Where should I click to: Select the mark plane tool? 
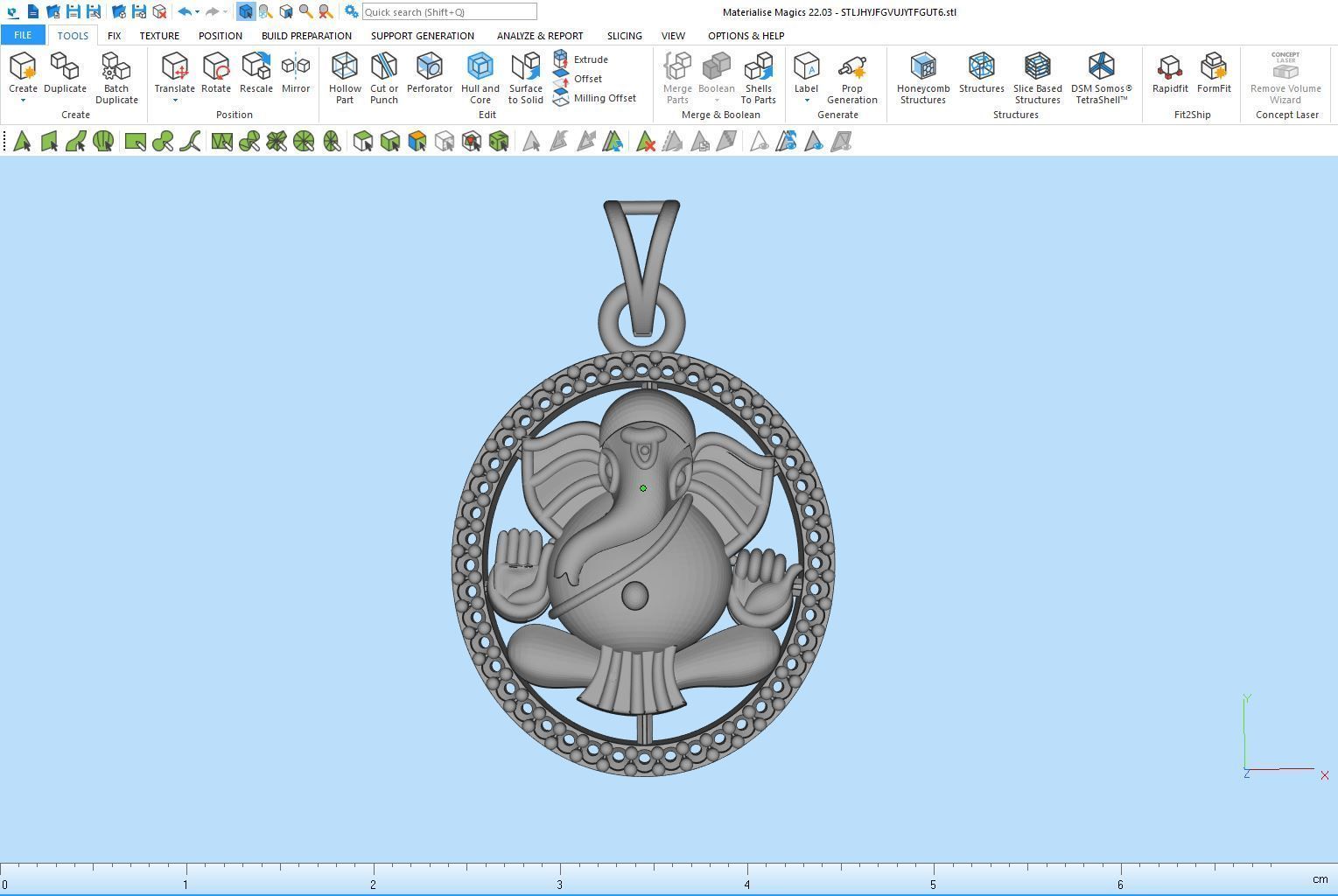tap(49, 142)
